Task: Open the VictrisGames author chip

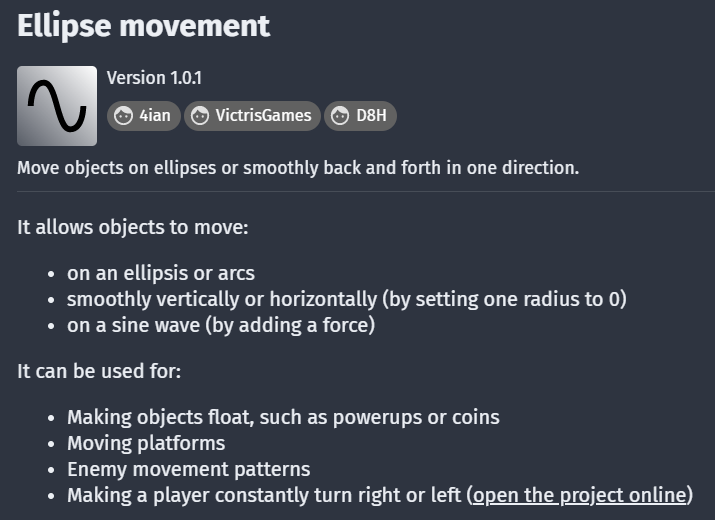Action: click(252, 116)
